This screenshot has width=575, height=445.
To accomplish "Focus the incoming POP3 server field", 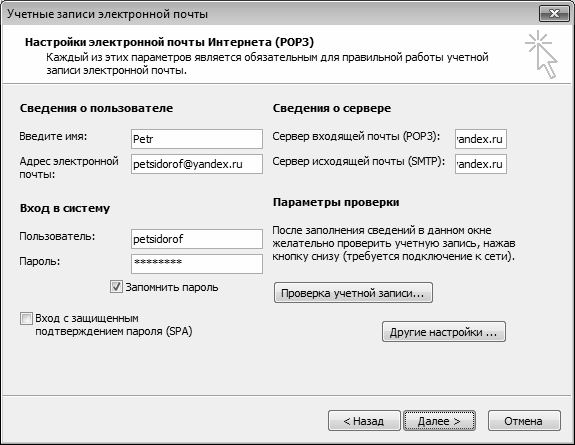I will (x=481, y=139).
